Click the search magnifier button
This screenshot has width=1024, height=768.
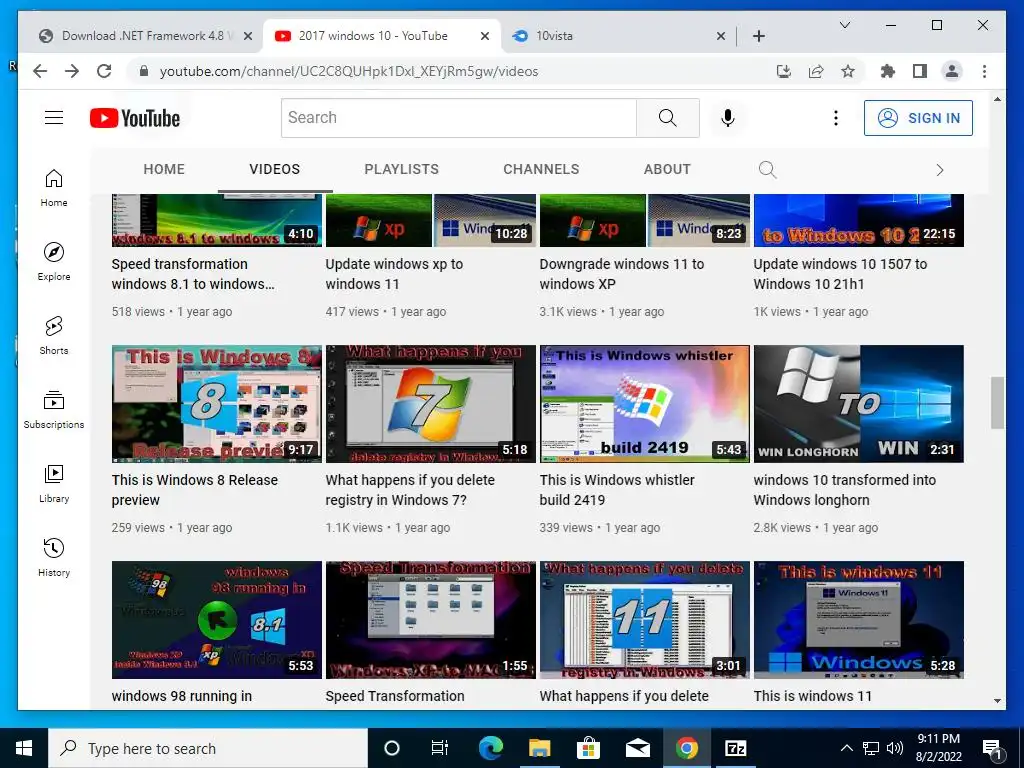[x=667, y=118]
